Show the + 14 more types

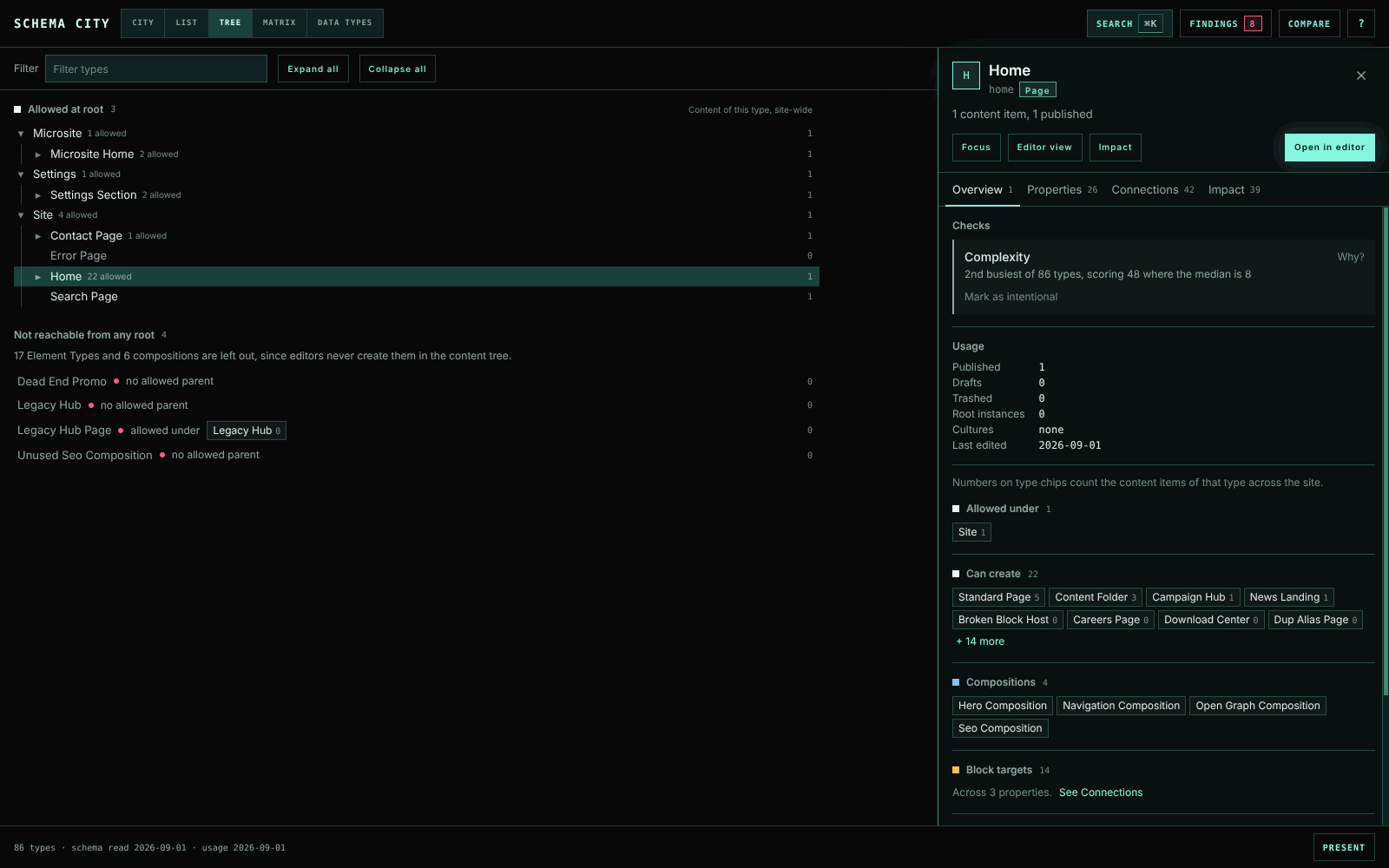coord(980,641)
